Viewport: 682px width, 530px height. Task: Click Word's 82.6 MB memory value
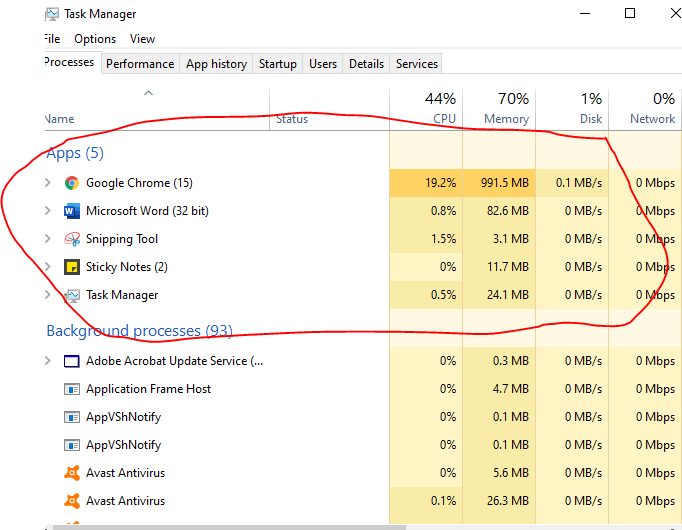[x=508, y=211]
